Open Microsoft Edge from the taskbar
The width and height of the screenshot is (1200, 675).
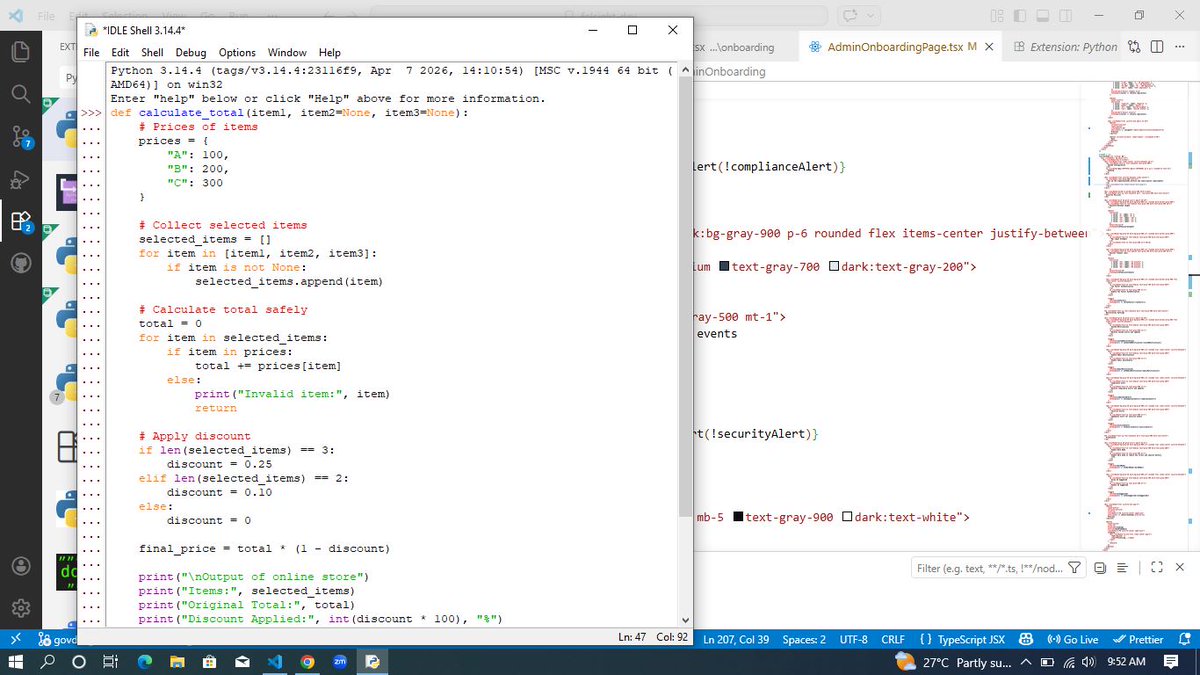(143, 662)
